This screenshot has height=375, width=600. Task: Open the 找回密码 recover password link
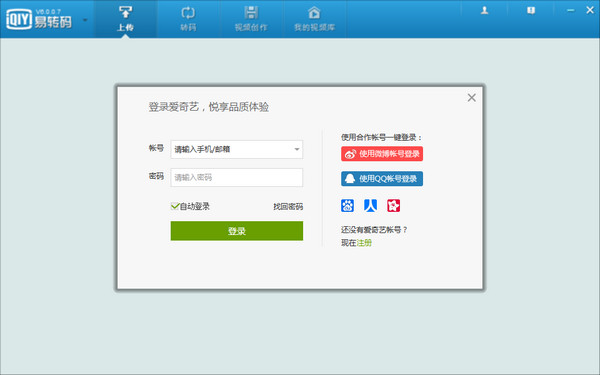pyautogui.click(x=288, y=207)
